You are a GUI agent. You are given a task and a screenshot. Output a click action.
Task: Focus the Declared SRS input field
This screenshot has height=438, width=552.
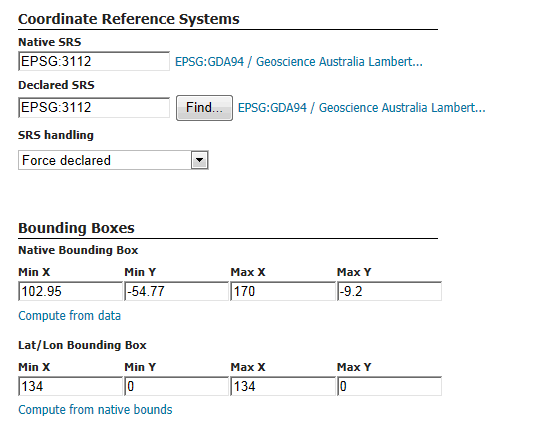pos(94,107)
